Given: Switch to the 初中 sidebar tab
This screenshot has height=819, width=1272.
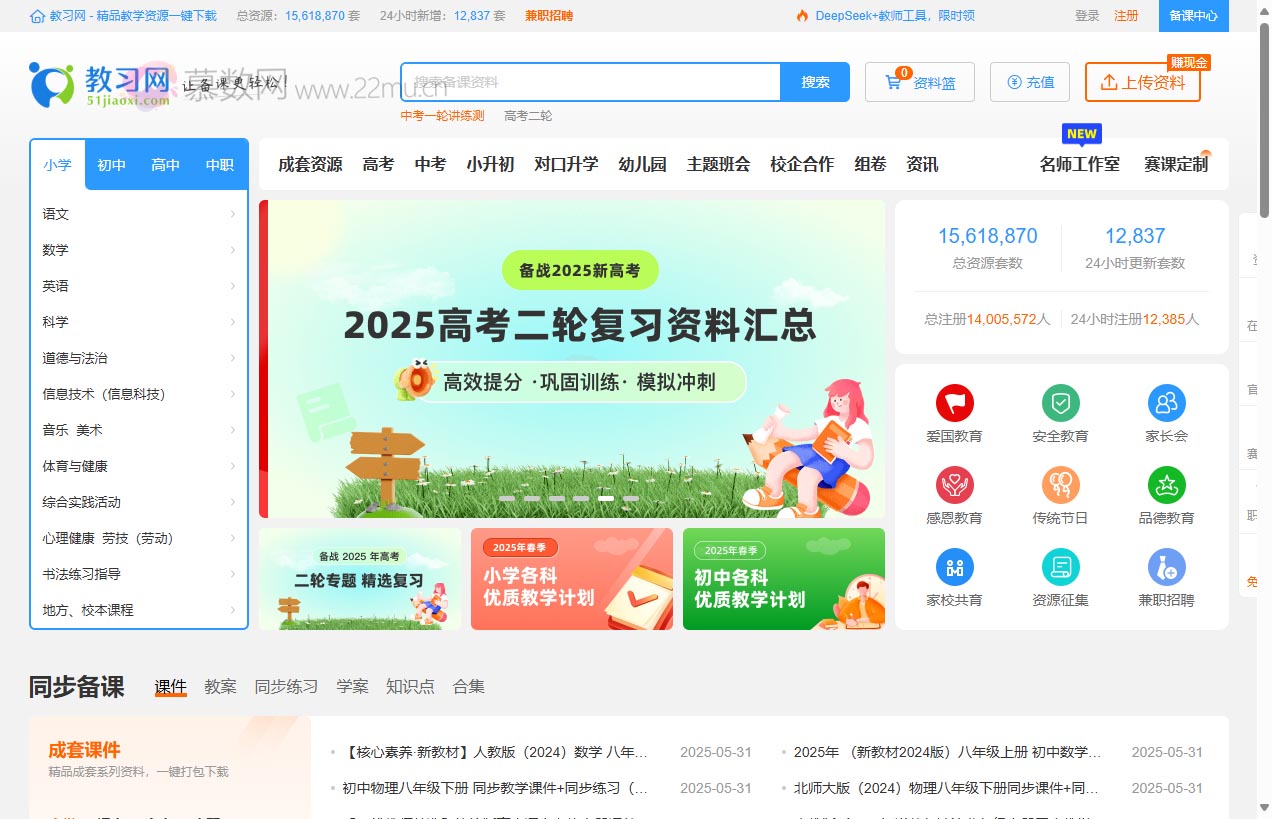Looking at the screenshot, I should point(111,164).
